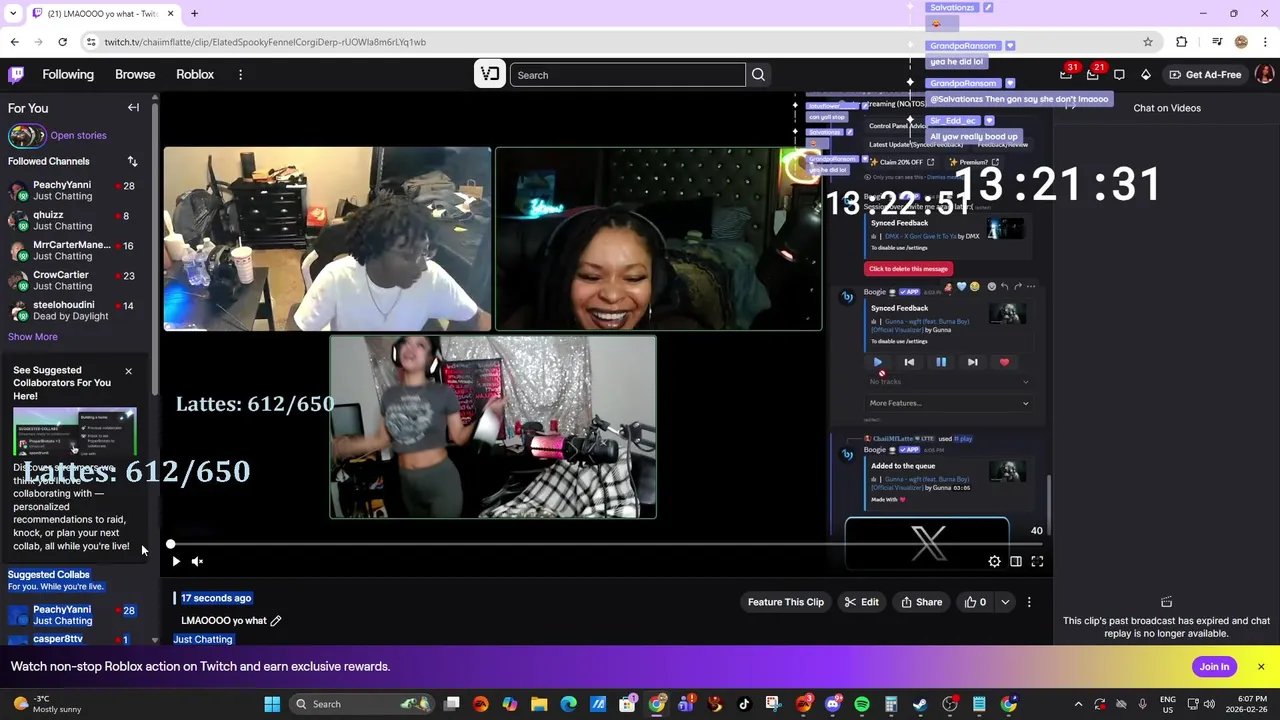Open Steam from the taskbar

point(920,704)
